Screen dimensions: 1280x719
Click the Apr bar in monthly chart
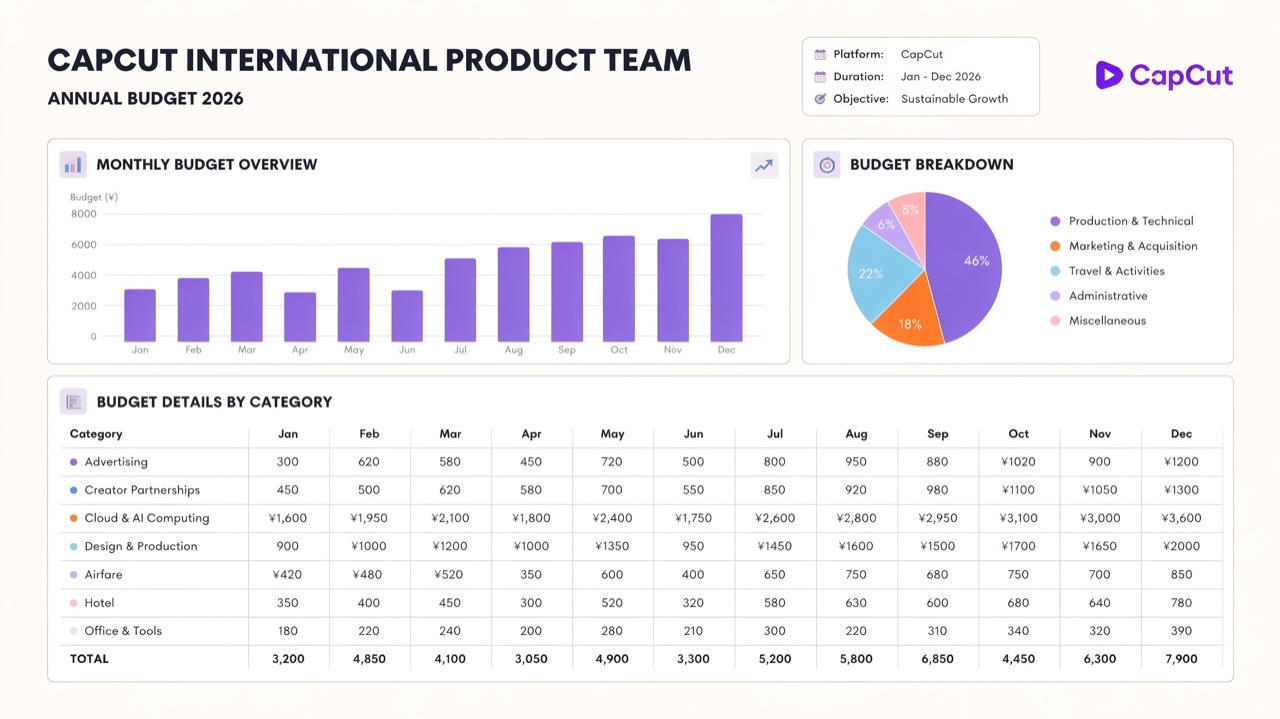[x=300, y=317]
